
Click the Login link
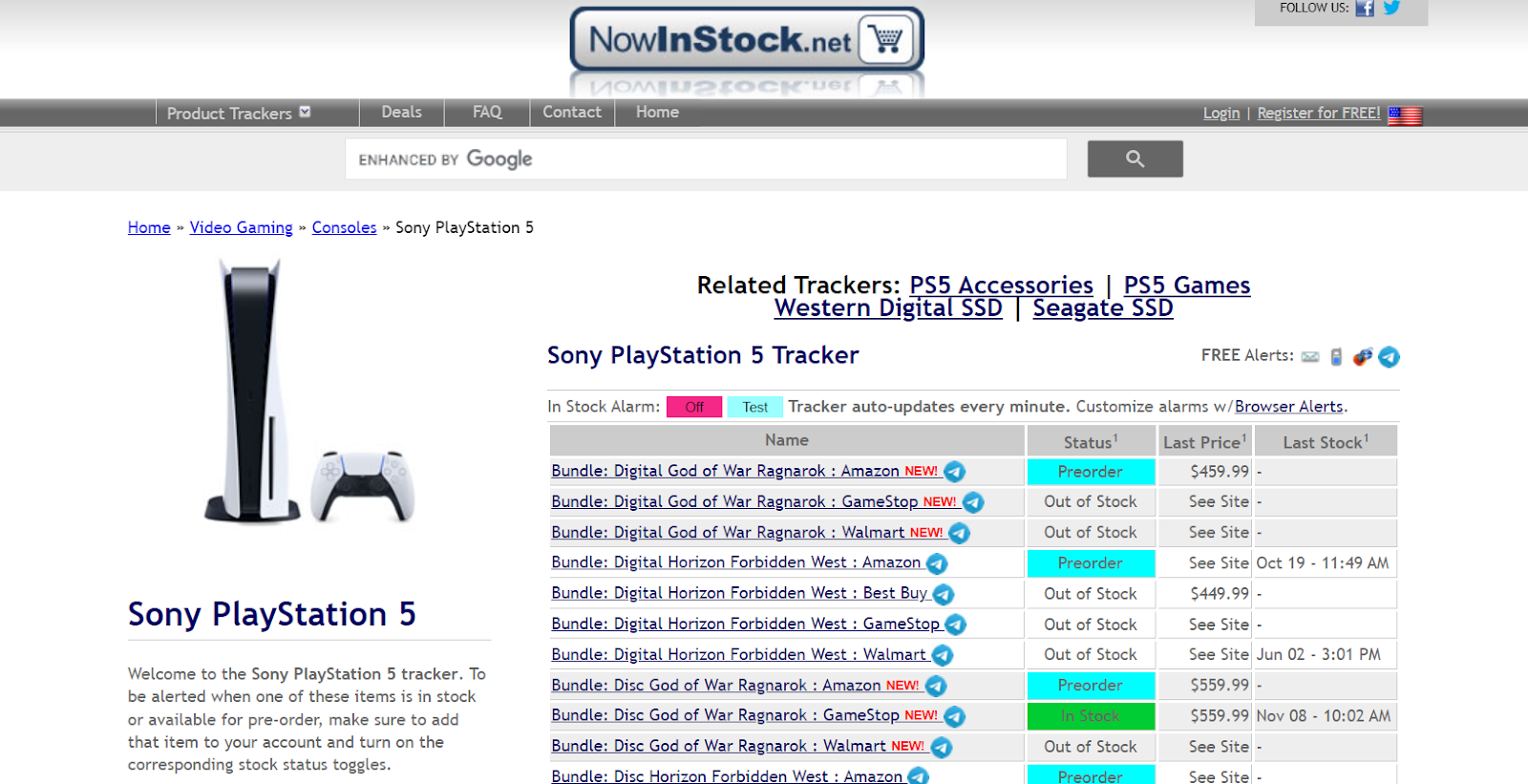[x=1221, y=113]
